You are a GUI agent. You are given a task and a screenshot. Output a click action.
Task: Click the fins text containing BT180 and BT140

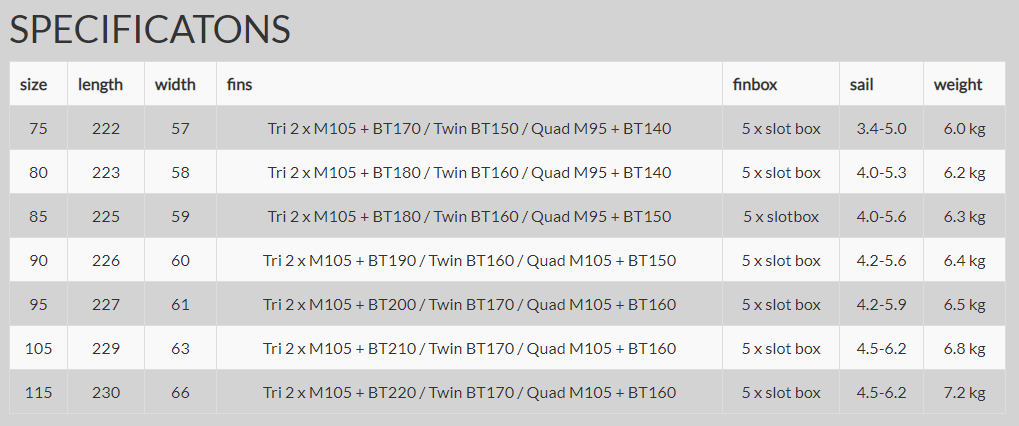(x=469, y=173)
